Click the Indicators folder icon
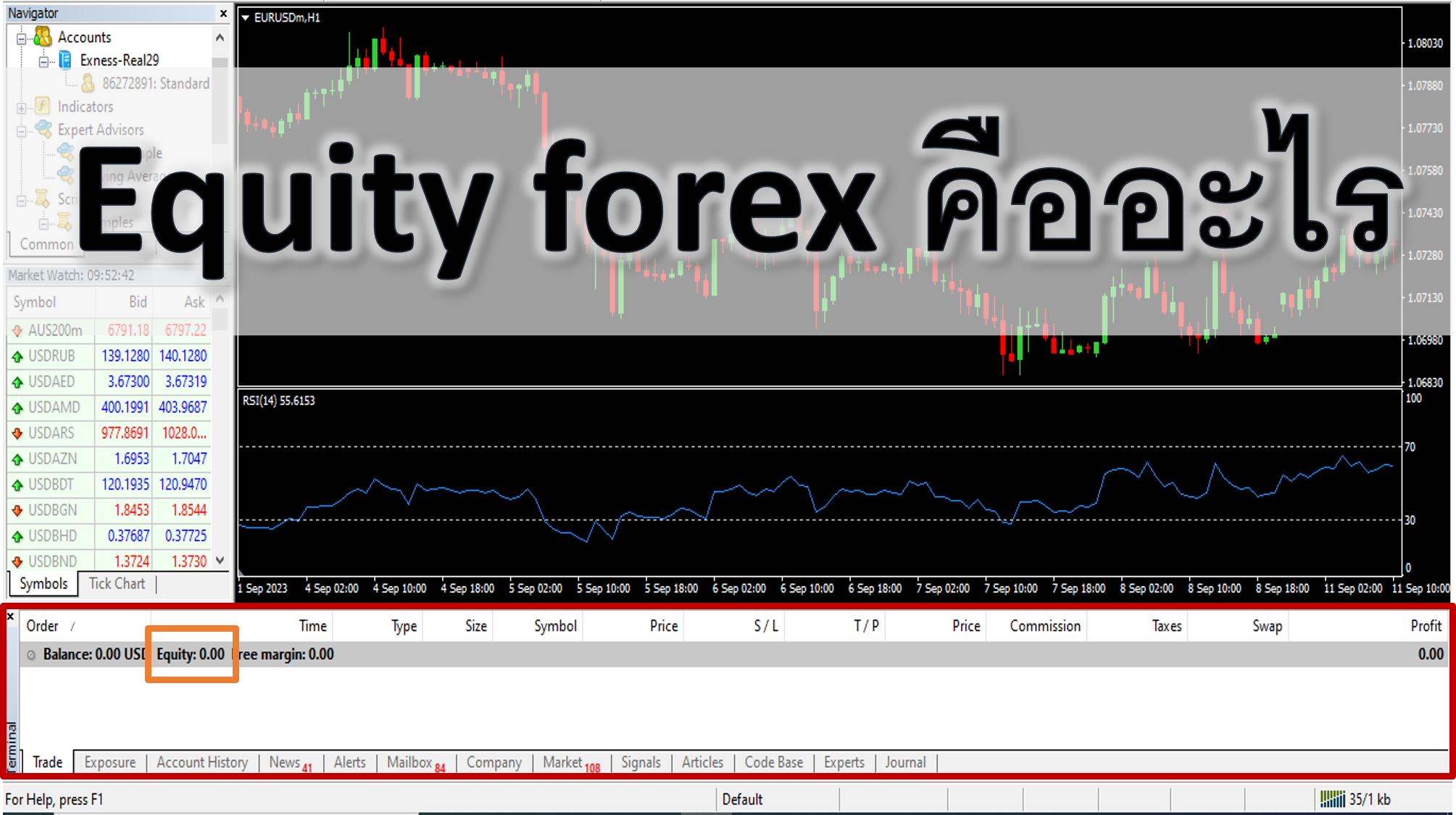Image resolution: width=1456 pixels, height=815 pixels. 43,106
